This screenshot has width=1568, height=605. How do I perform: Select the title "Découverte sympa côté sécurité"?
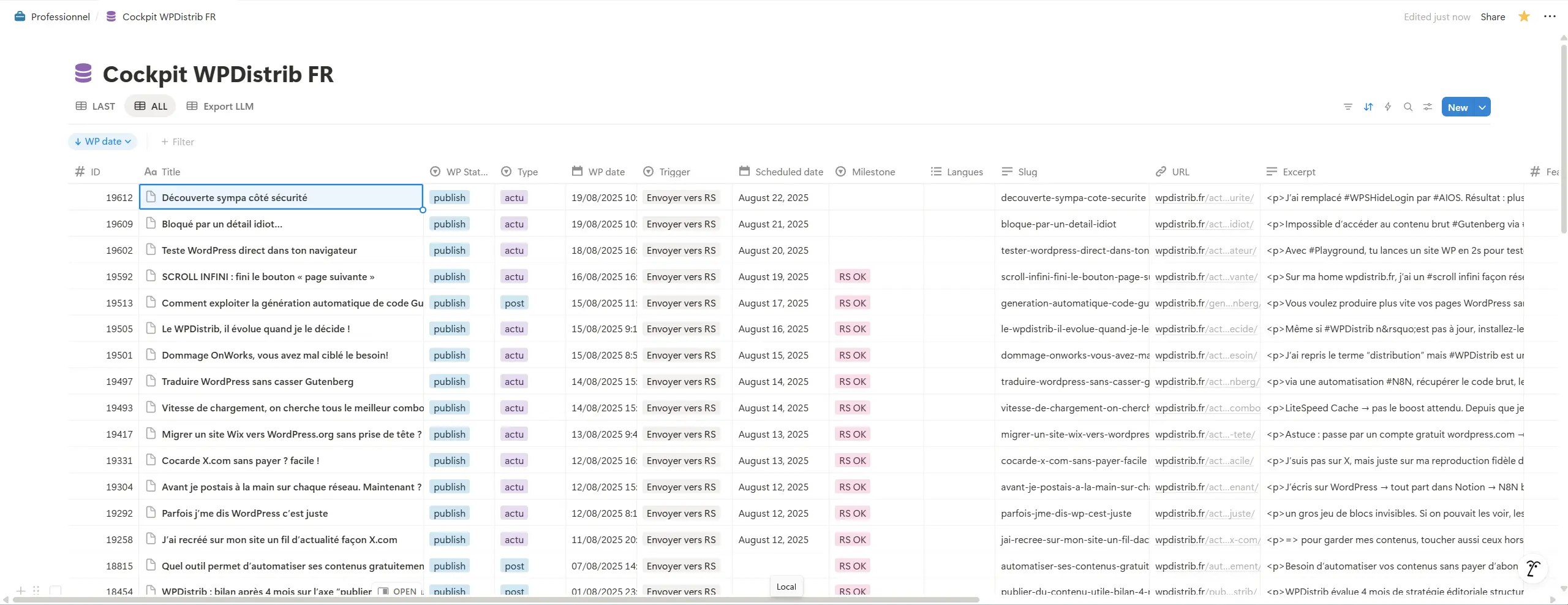click(235, 197)
